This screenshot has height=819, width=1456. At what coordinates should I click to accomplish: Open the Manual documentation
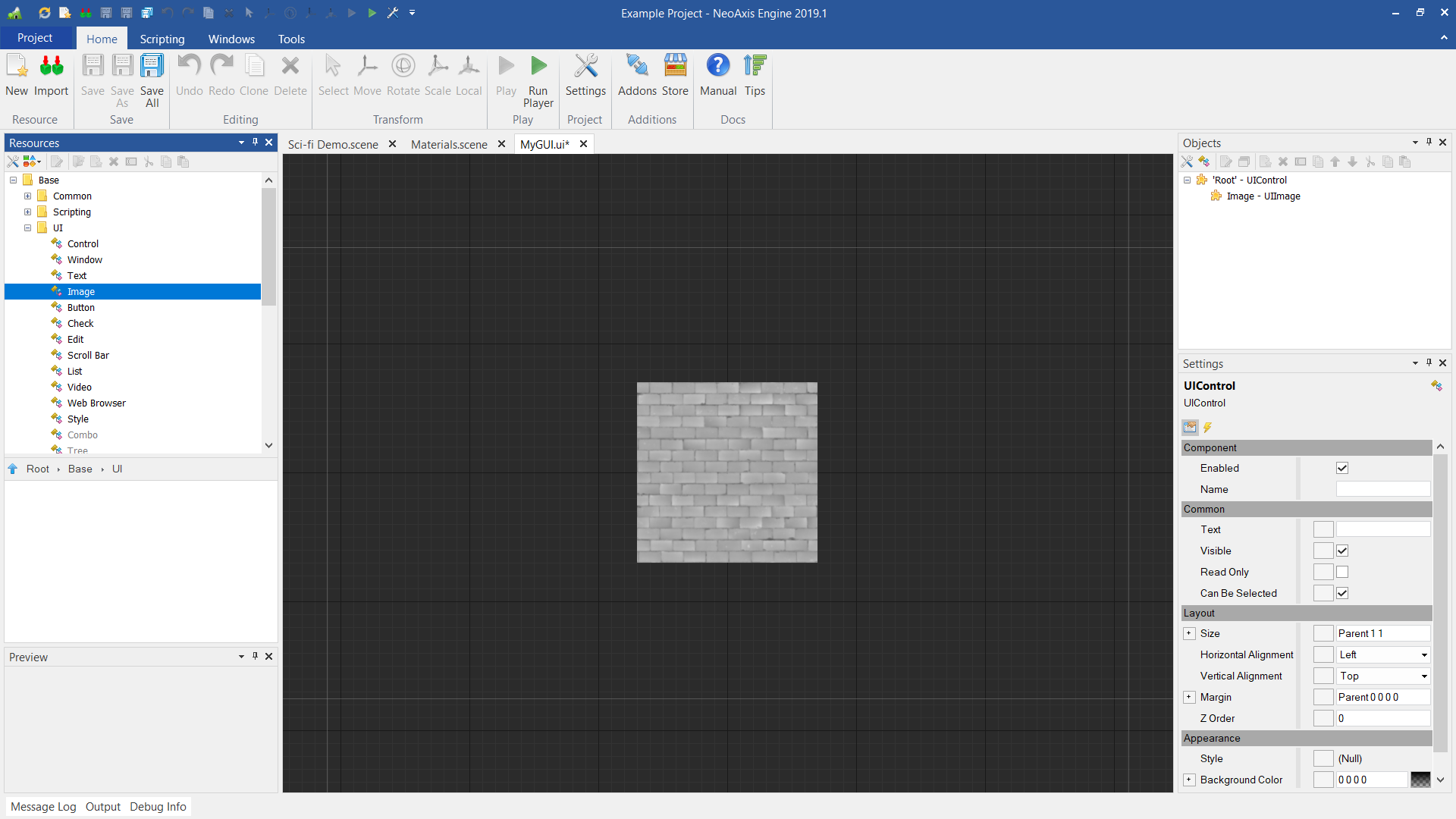pos(718,76)
